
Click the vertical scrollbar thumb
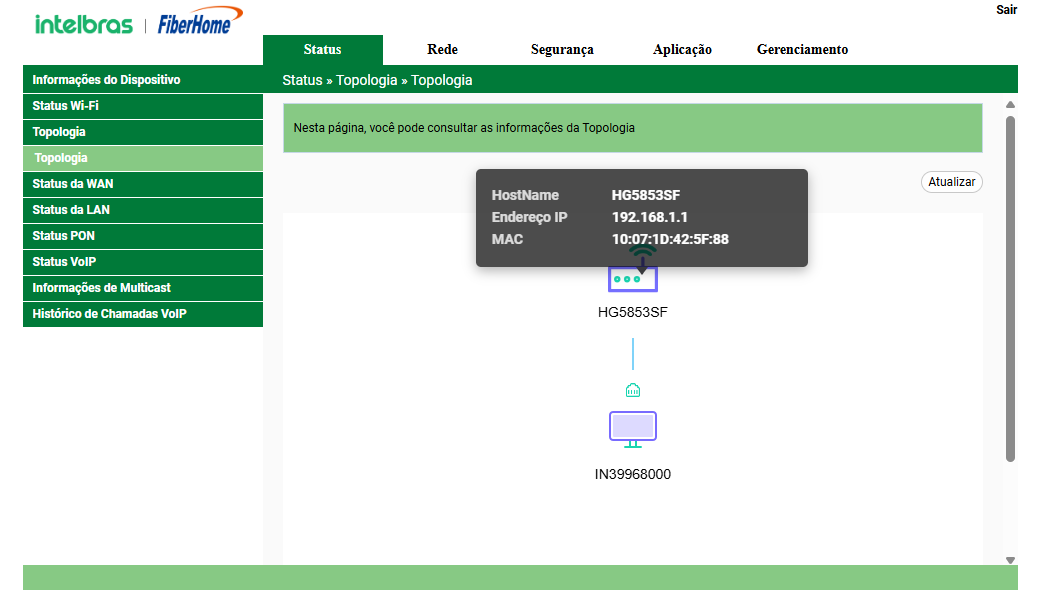(1010, 289)
